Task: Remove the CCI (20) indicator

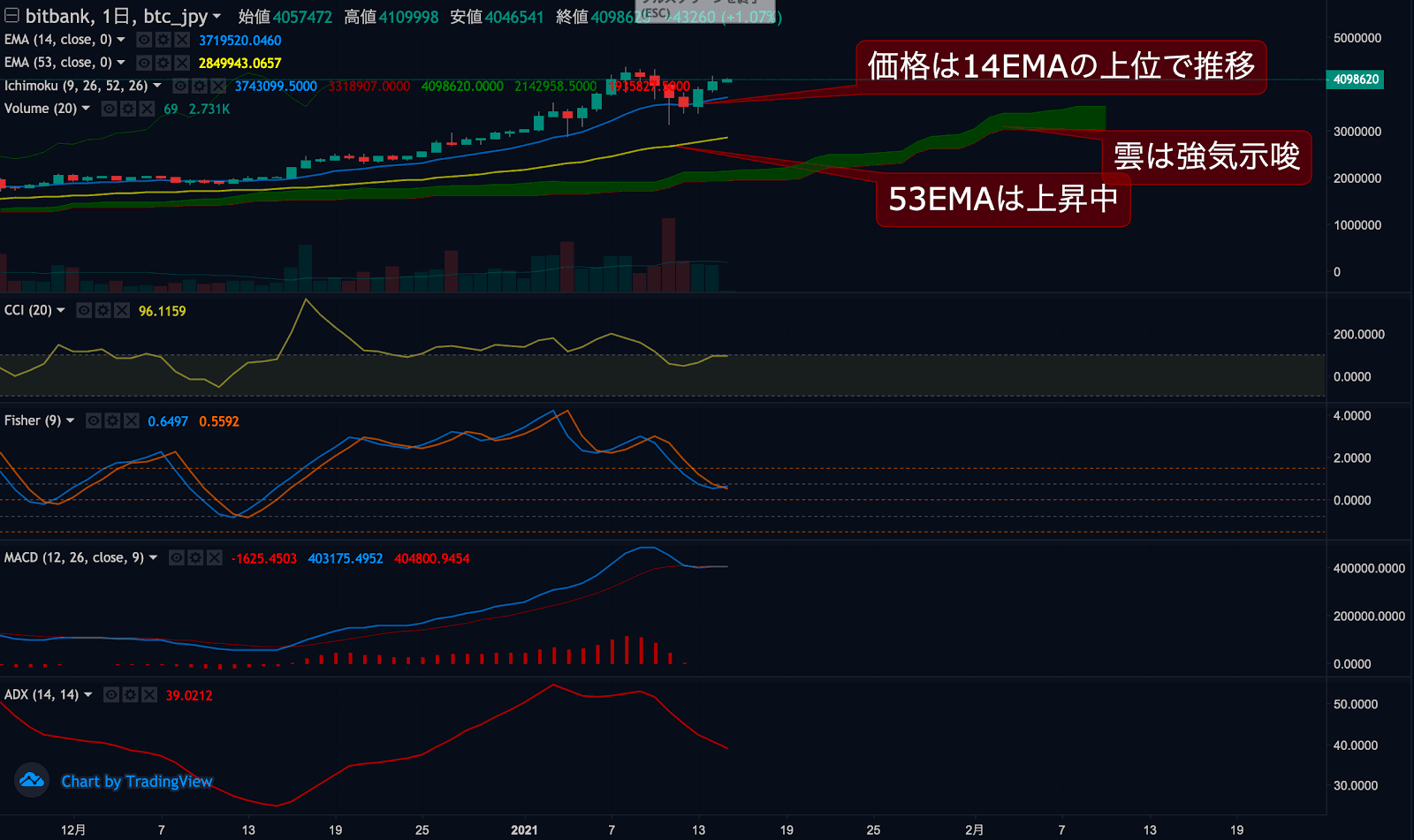Action: (122, 311)
